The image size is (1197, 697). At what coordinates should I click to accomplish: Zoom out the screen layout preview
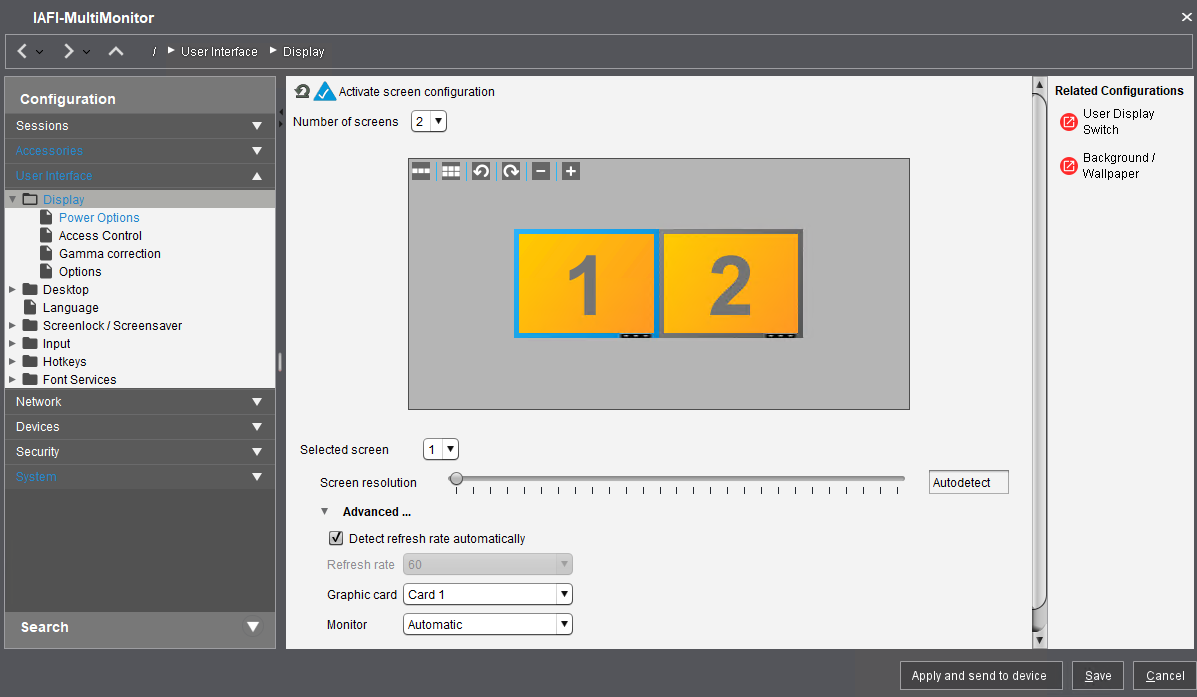[541, 171]
